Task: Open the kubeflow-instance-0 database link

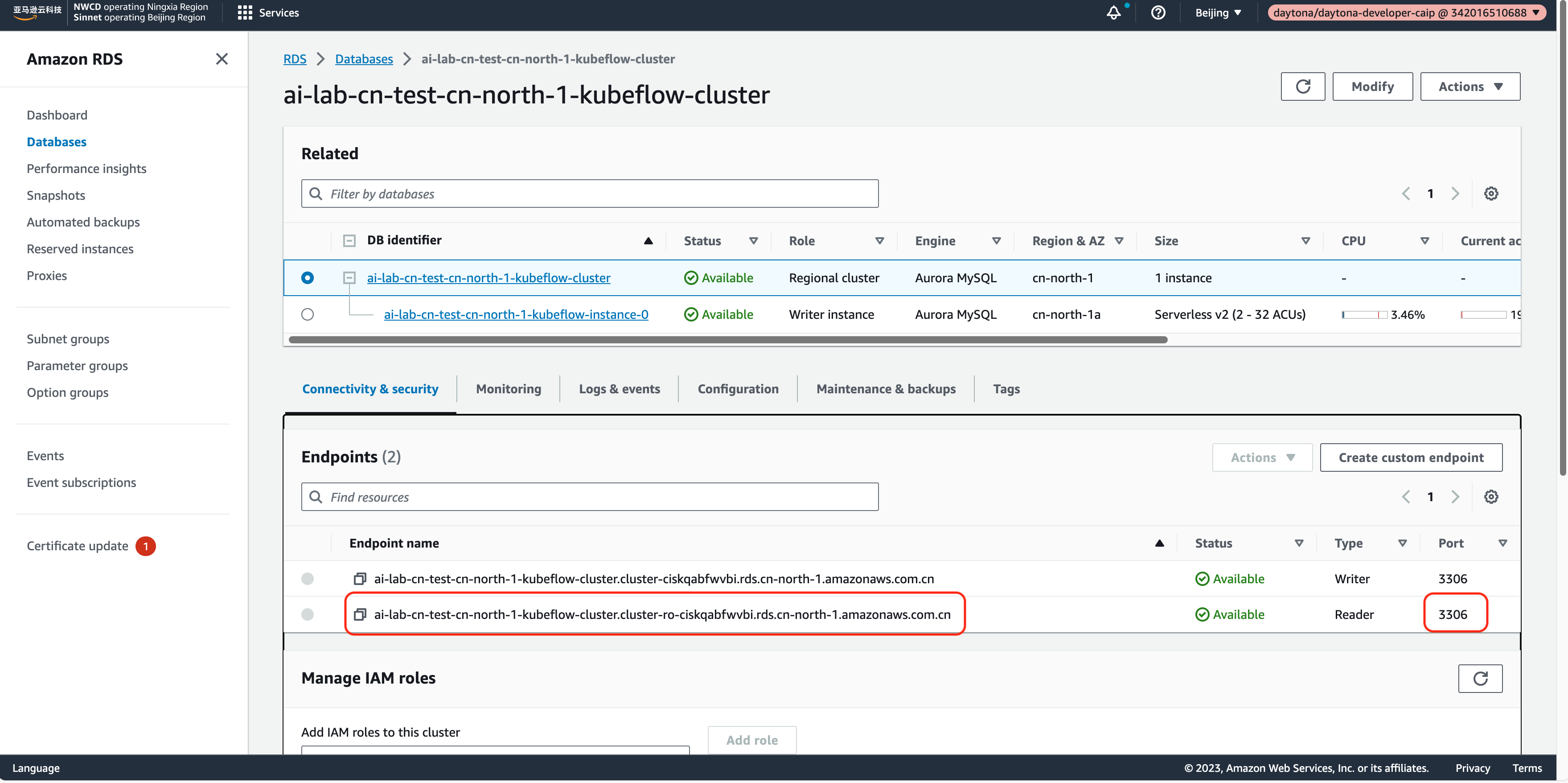Action: click(x=516, y=314)
